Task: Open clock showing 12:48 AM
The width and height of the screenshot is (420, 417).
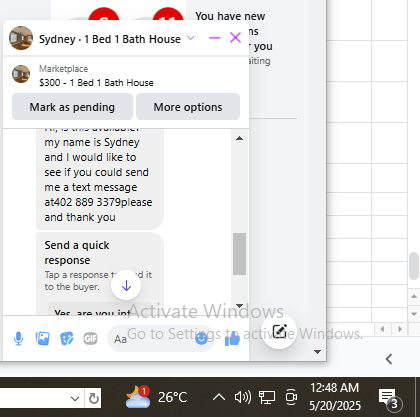Action: [335, 397]
